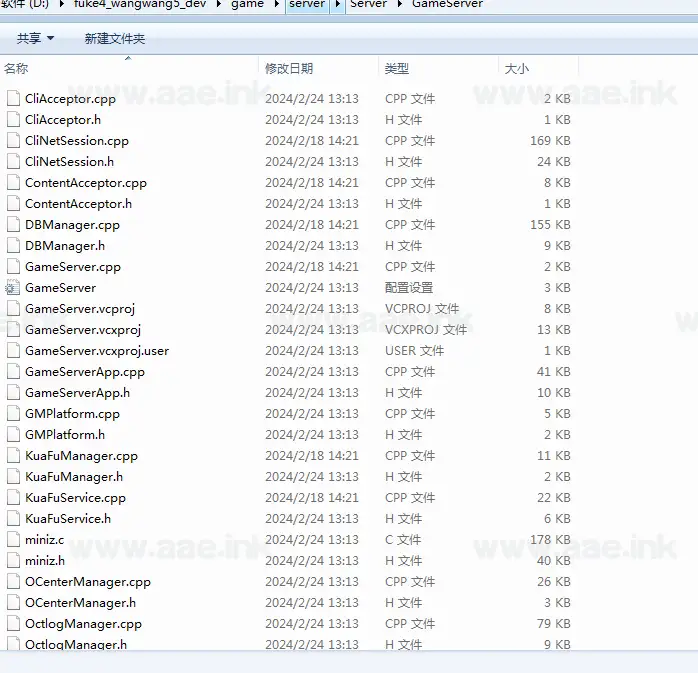Click the 178 KB size cell
Image resolution: width=698 pixels, height=673 pixels.
pos(550,539)
